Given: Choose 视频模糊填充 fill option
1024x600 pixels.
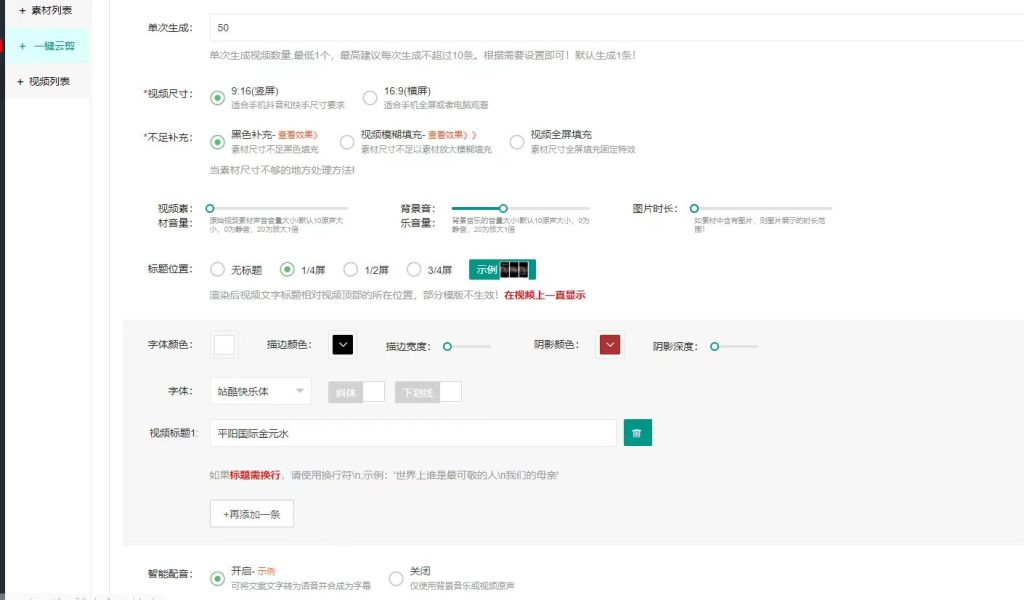Looking at the screenshot, I should (347, 142).
